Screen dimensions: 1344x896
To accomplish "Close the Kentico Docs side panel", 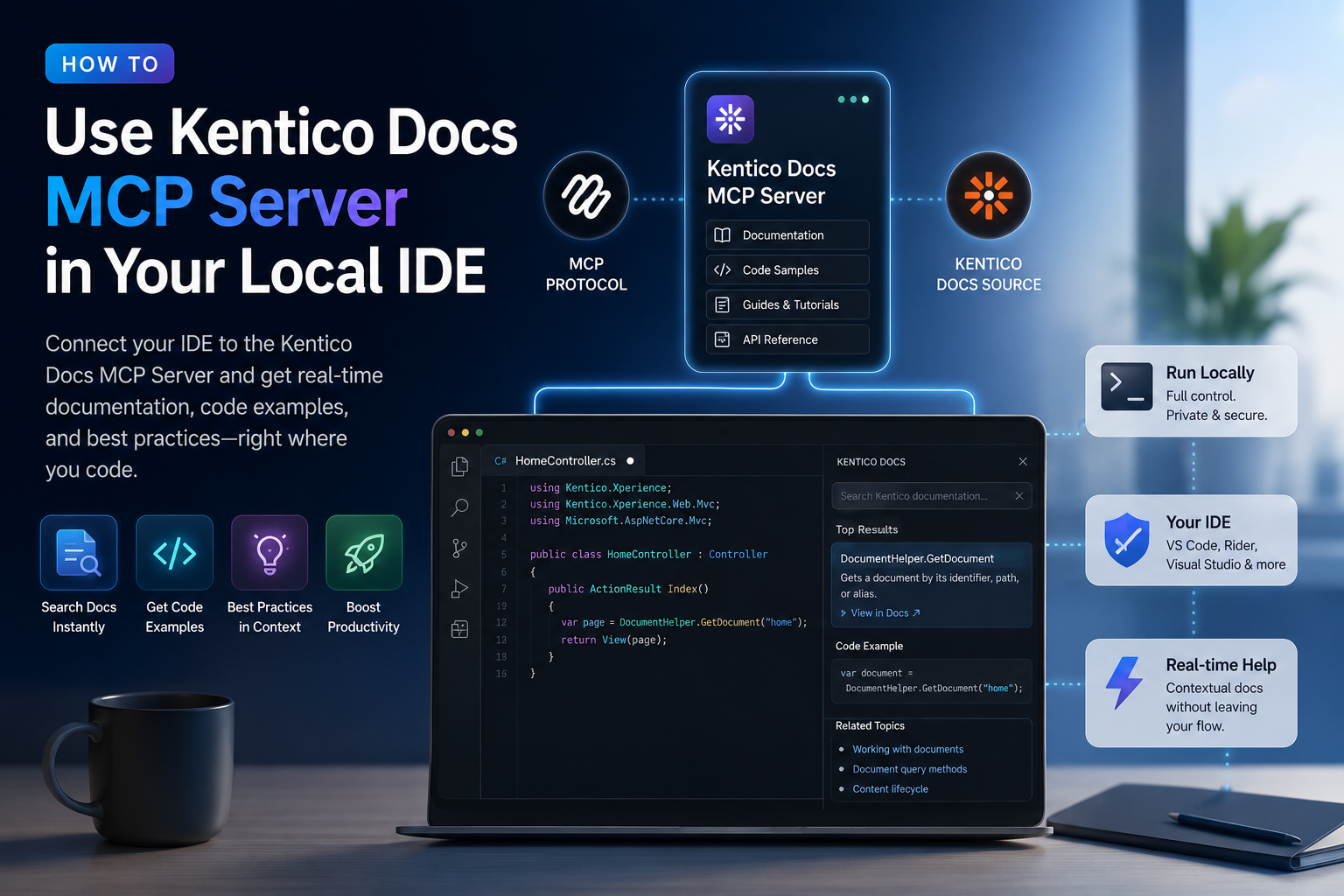I will coord(1023,461).
